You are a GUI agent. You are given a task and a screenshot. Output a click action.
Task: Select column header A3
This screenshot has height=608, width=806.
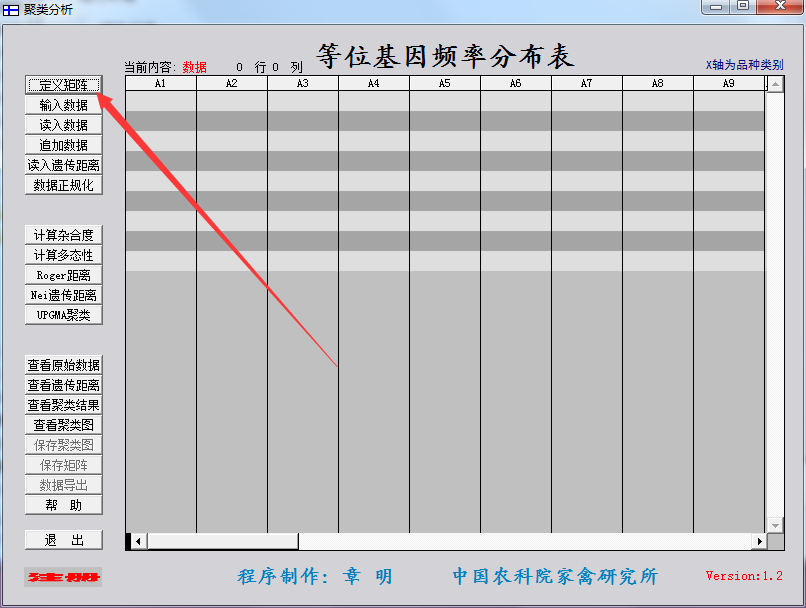point(303,83)
